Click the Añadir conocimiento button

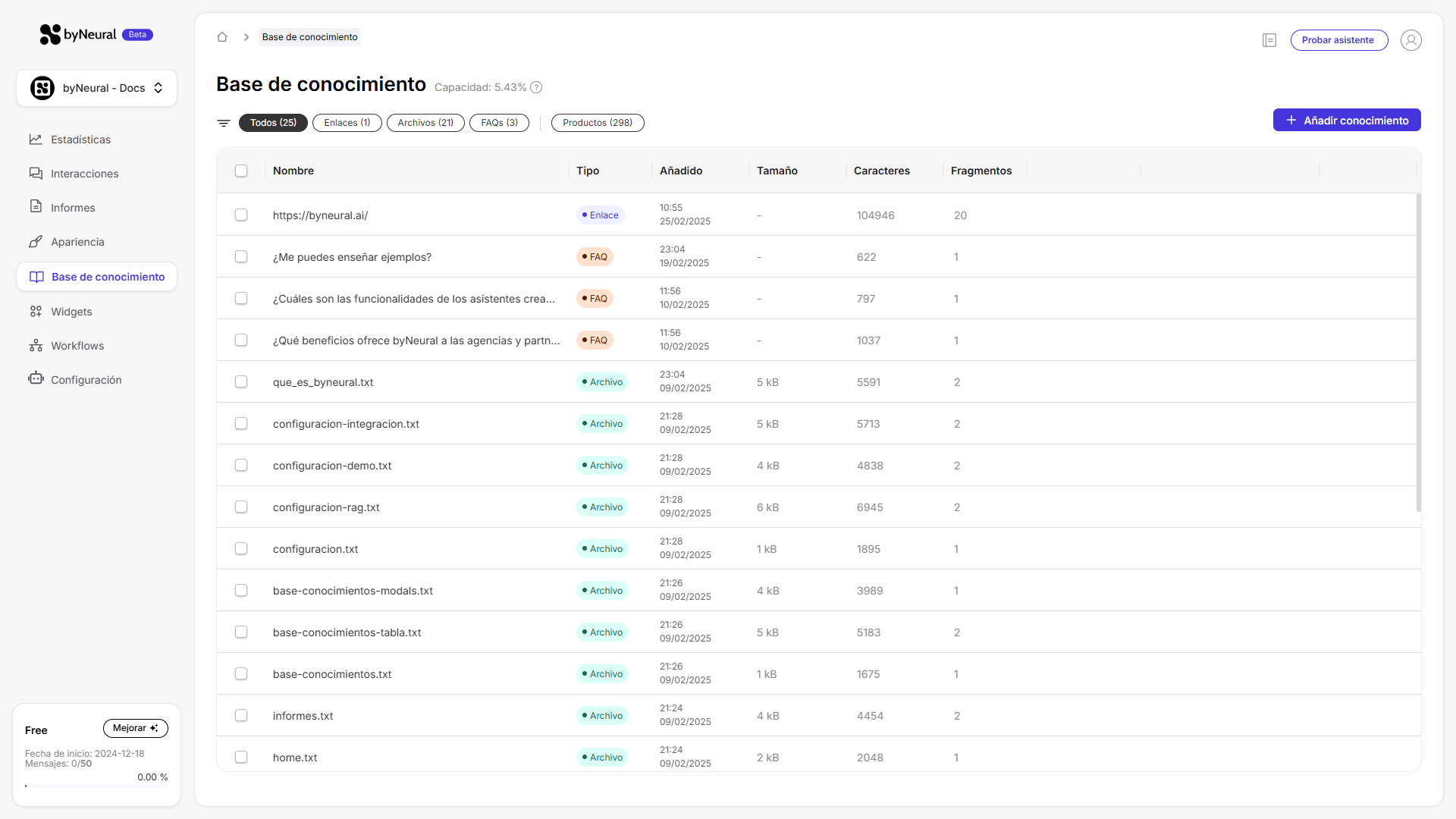point(1347,121)
